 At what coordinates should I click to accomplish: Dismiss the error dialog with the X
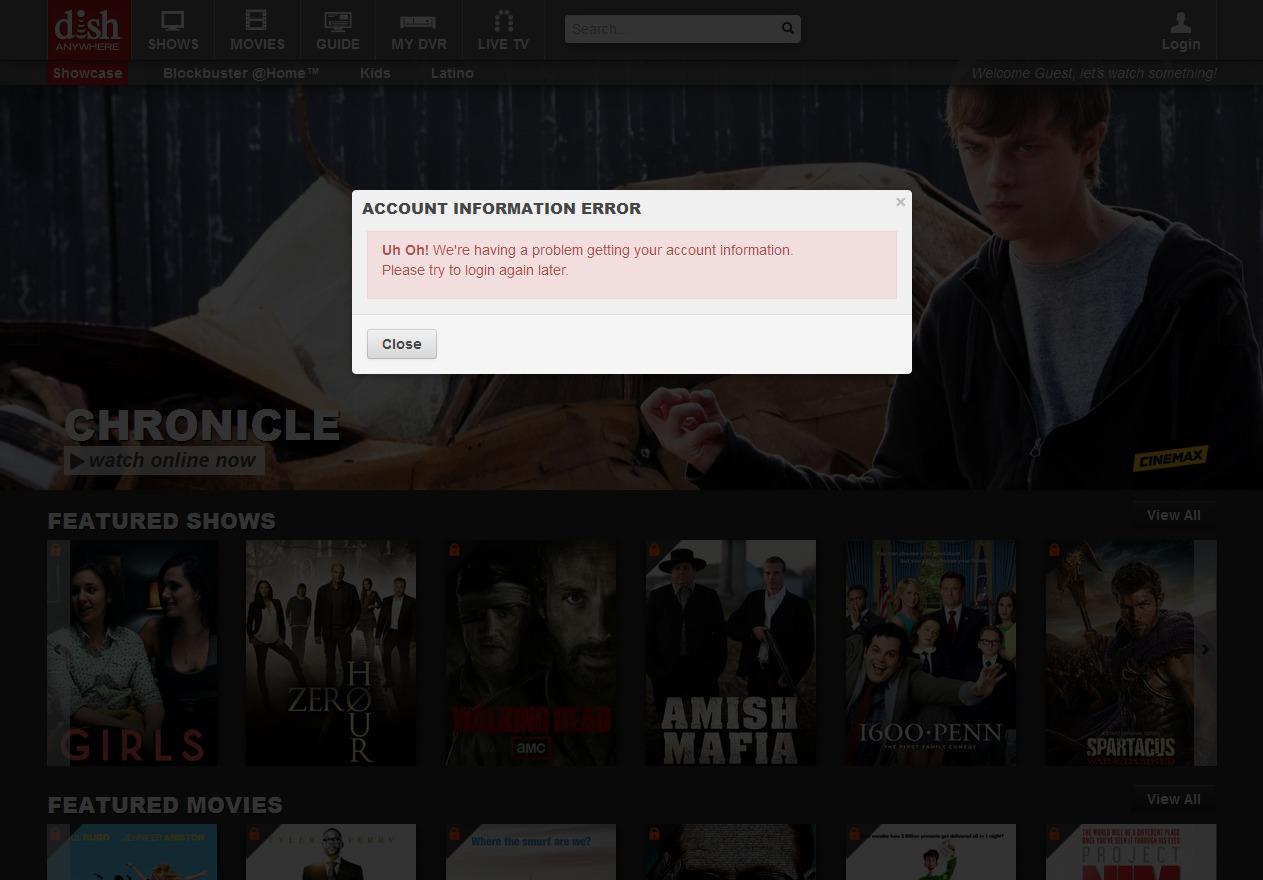pos(900,202)
